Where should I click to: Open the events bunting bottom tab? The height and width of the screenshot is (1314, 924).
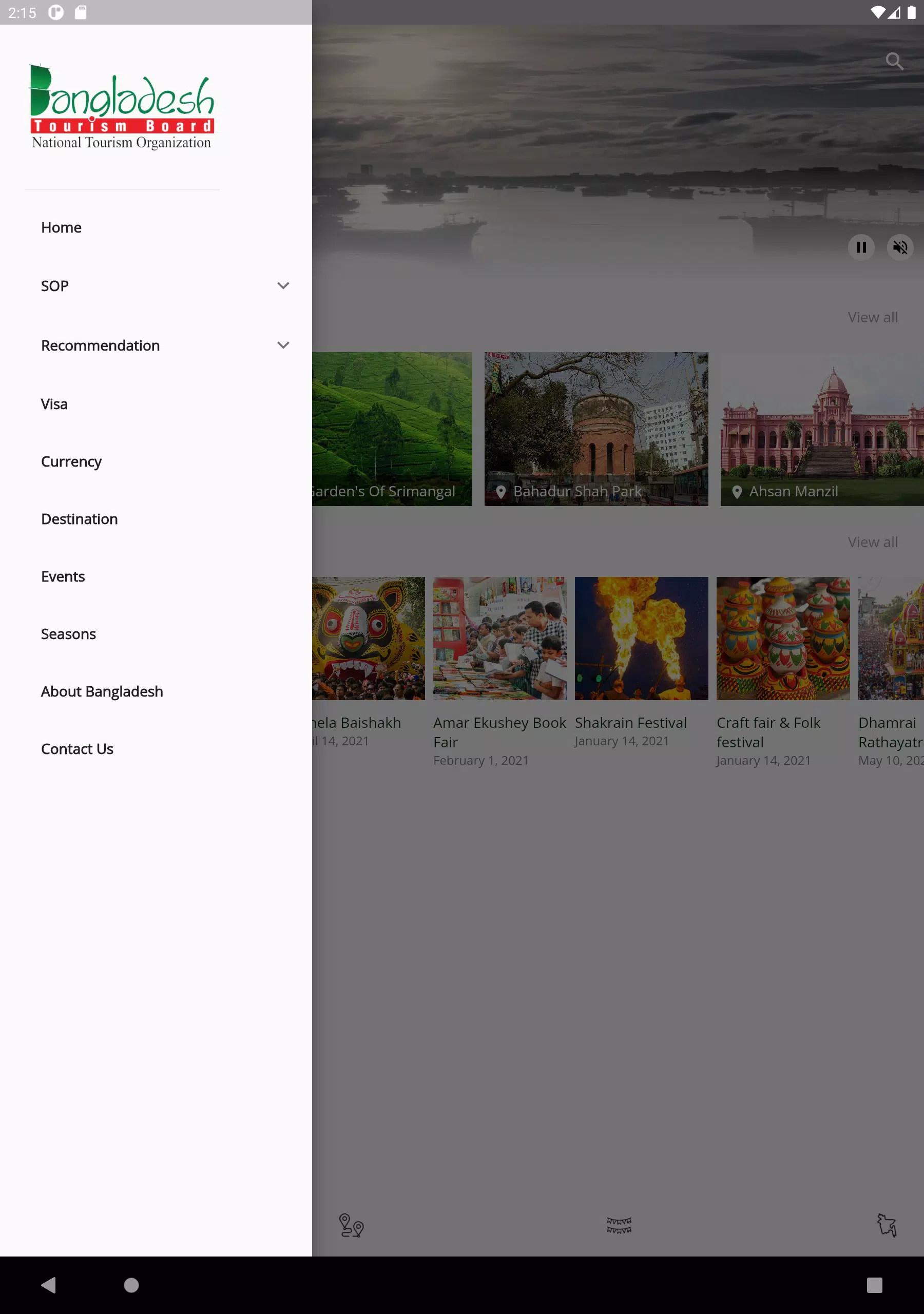(x=619, y=1225)
